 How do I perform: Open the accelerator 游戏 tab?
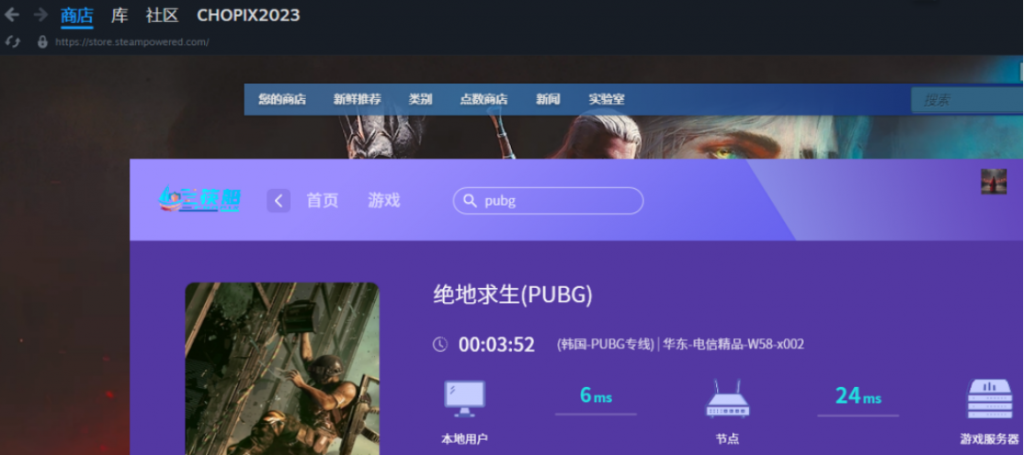tap(384, 200)
